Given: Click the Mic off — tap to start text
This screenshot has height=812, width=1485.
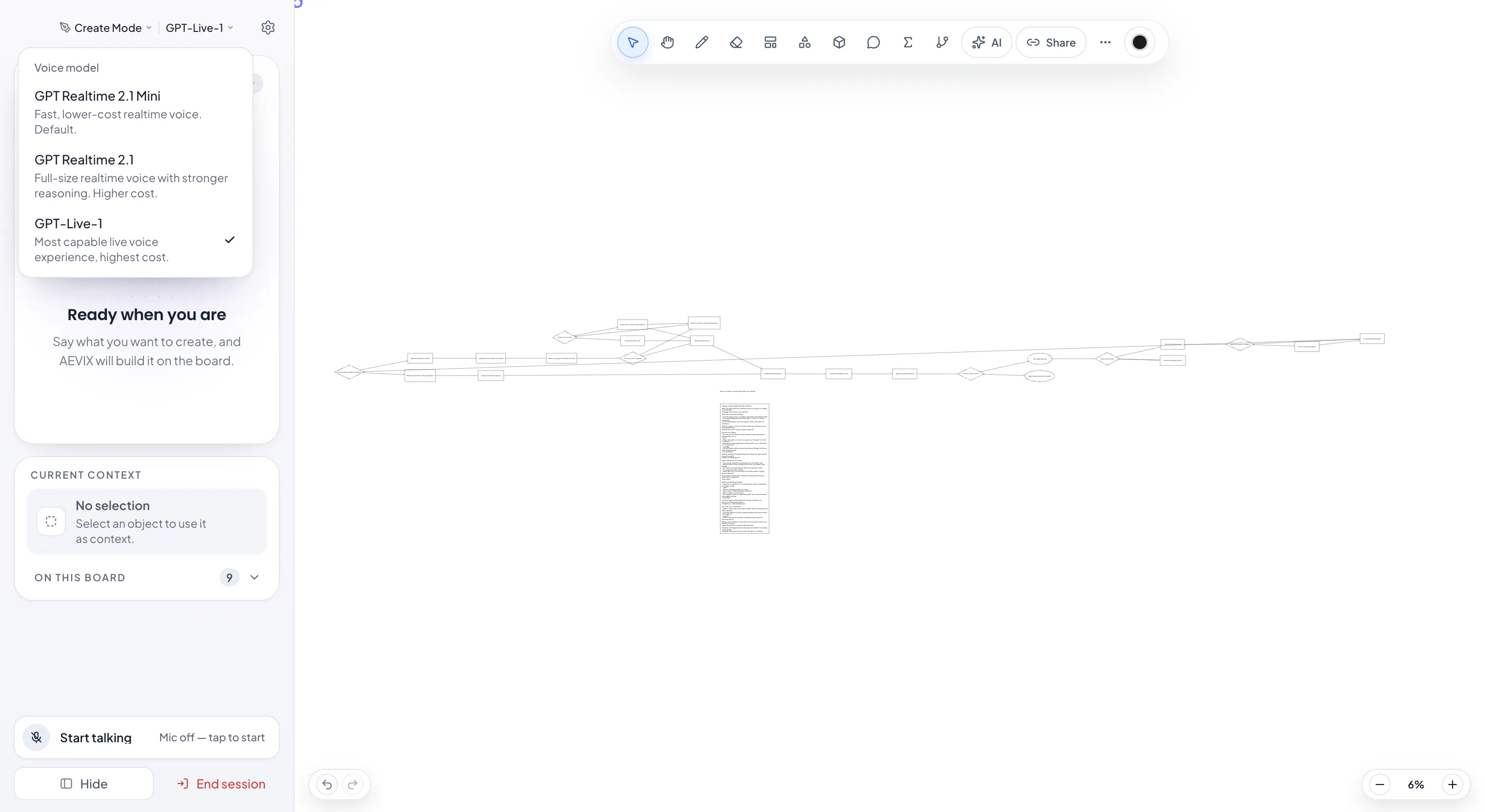Looking at the screenshot, I should (x=212, y=737).
